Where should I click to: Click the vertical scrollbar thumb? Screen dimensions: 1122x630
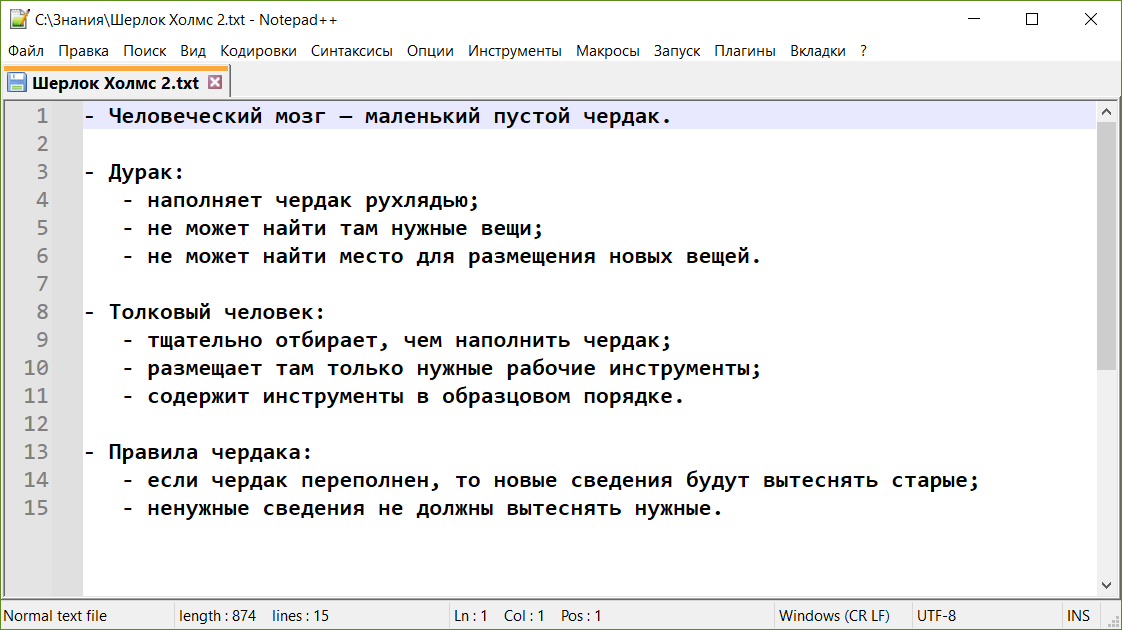(x=1106, y=246)
